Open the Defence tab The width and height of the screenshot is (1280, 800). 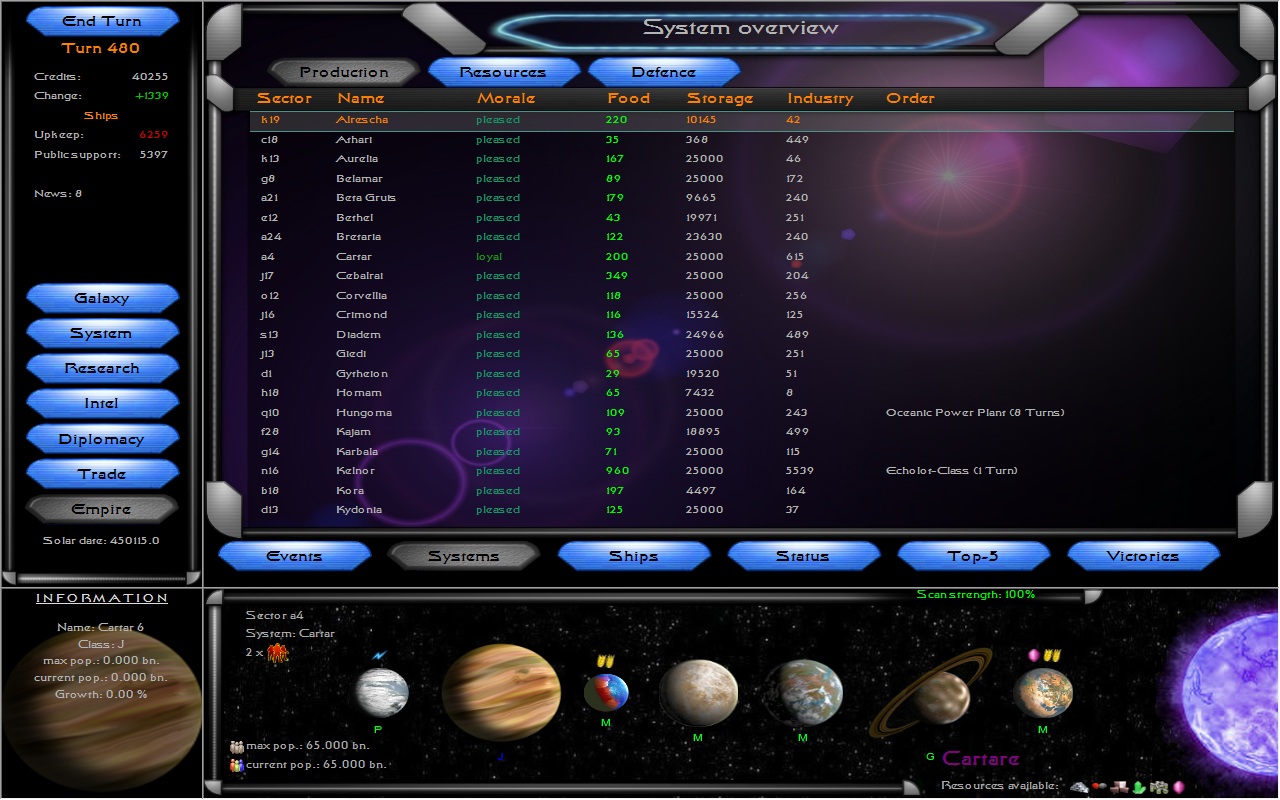[663, 72]
